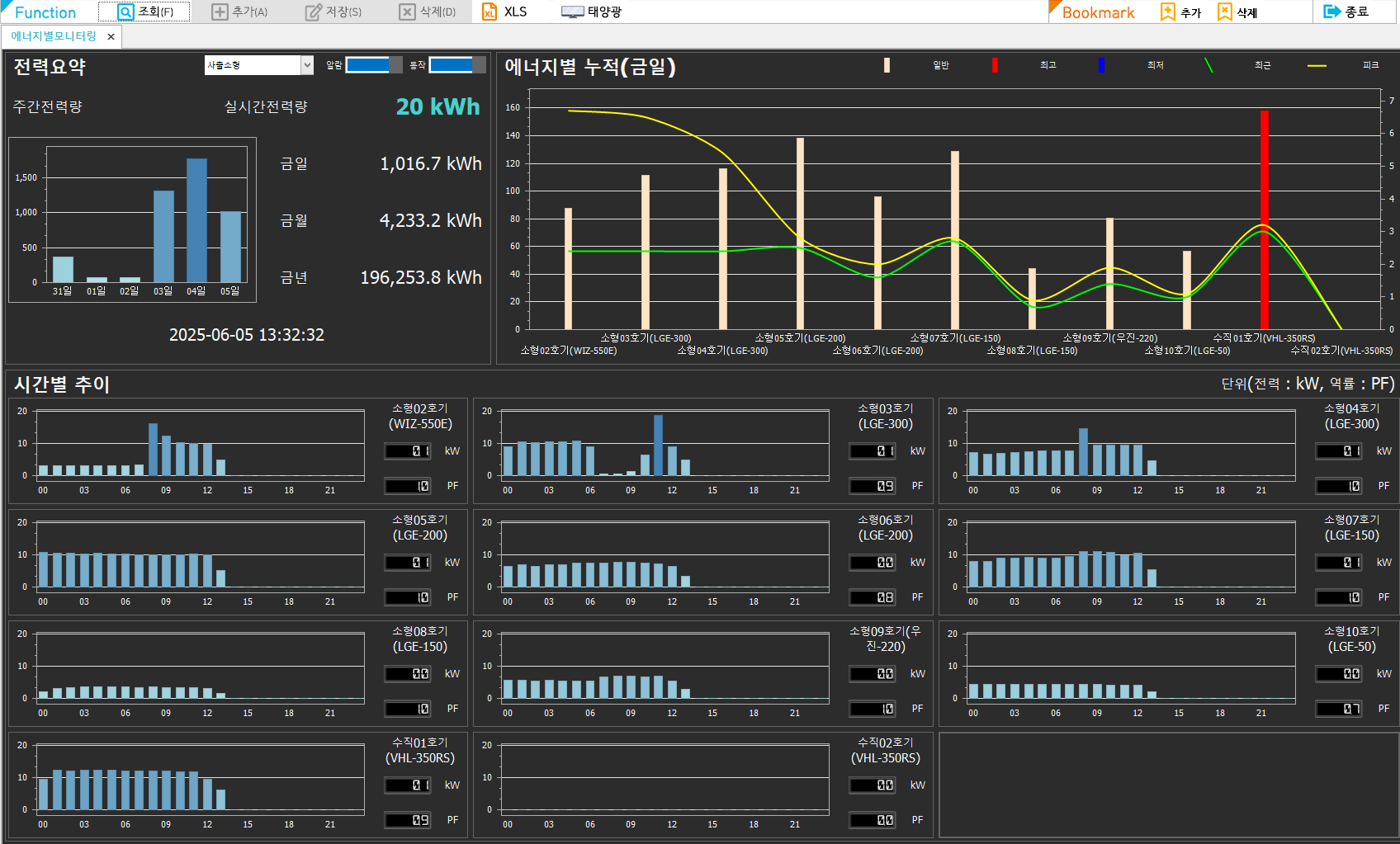The image size is (1400, 844).
Task: Click the red 최고 legend swatch
Action: (995, 65)
